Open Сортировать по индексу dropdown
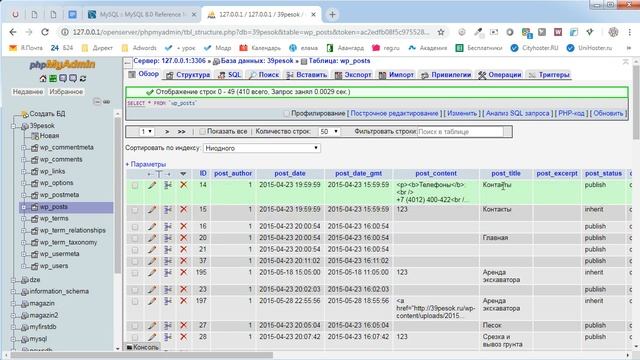This screenshot has height=360, width=640. click(262, 148)
